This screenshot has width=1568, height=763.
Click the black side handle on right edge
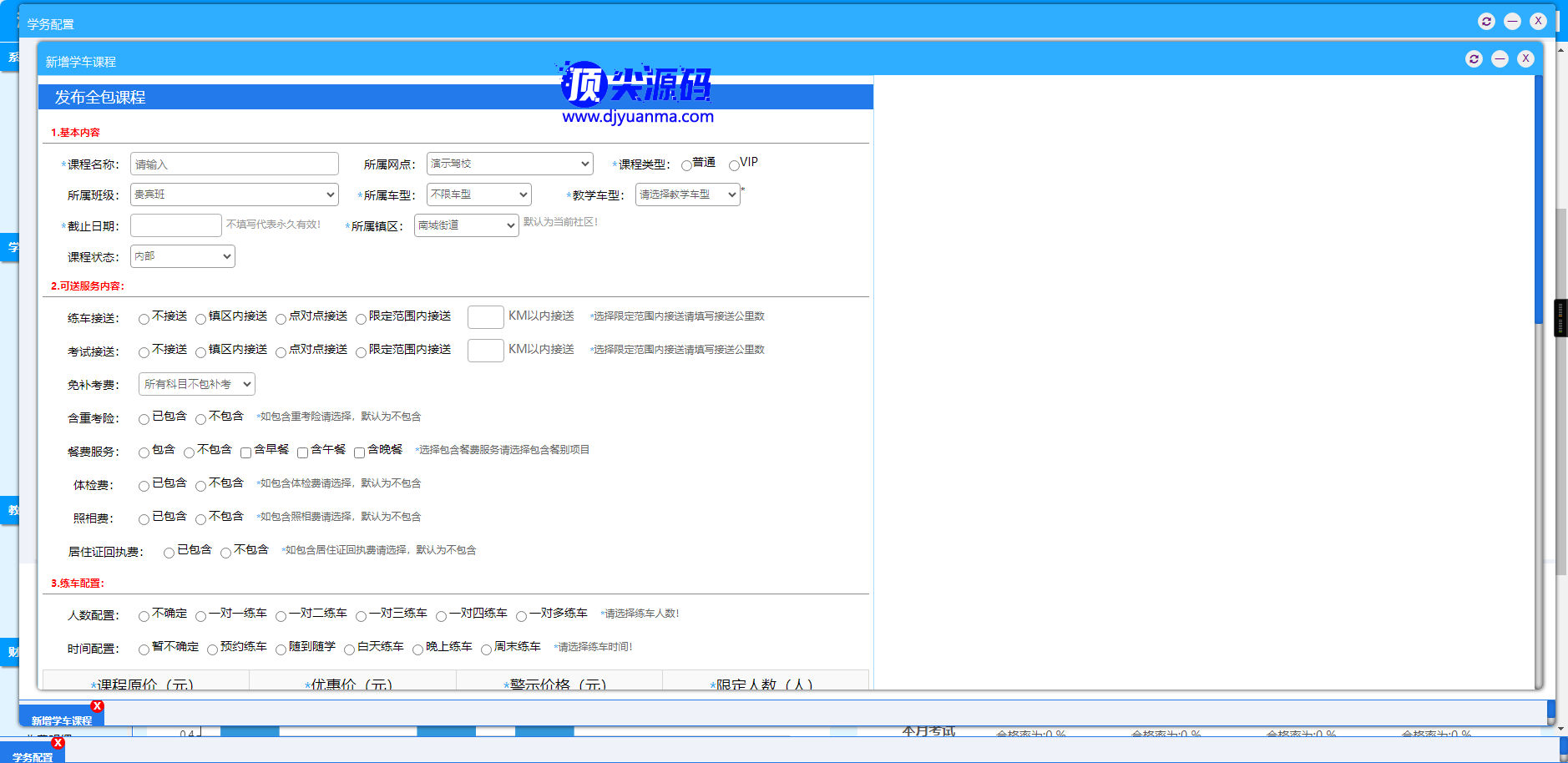(1560, 318)
